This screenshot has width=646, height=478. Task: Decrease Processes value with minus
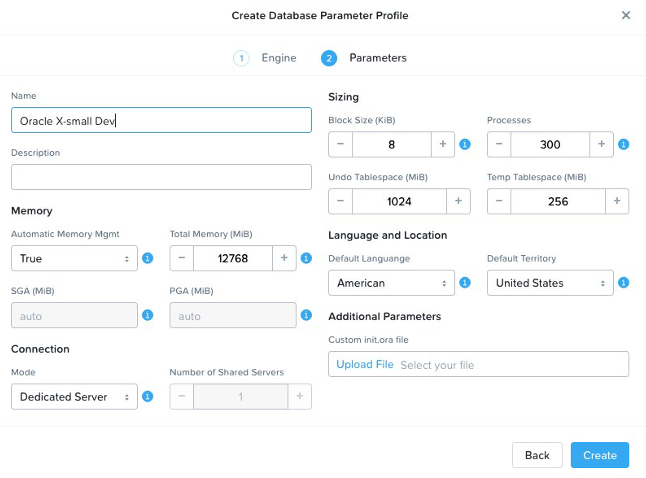pyautogui.click(x=499, y=144)
